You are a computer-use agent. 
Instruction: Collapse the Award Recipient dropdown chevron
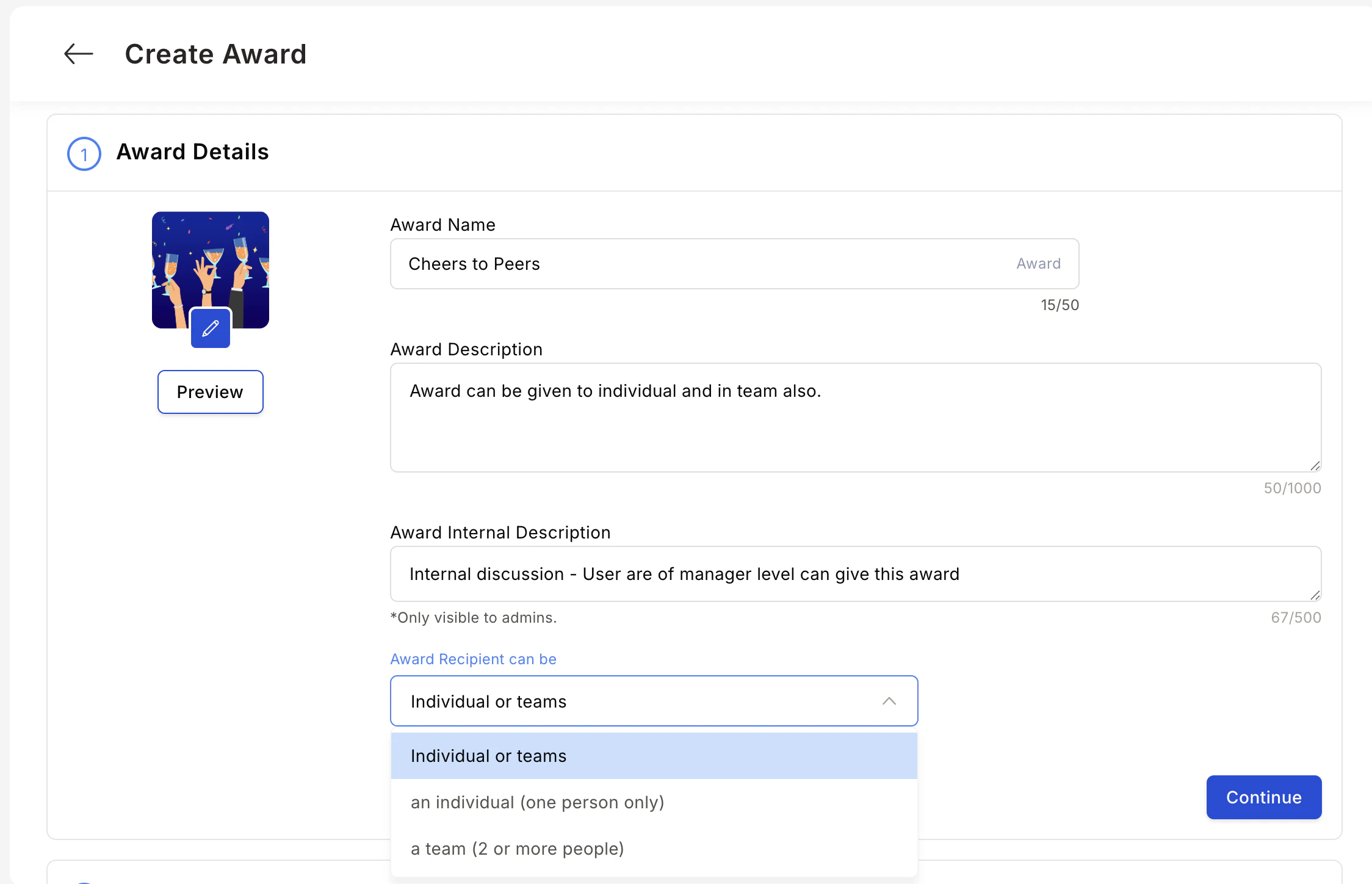tap(889, 701)
